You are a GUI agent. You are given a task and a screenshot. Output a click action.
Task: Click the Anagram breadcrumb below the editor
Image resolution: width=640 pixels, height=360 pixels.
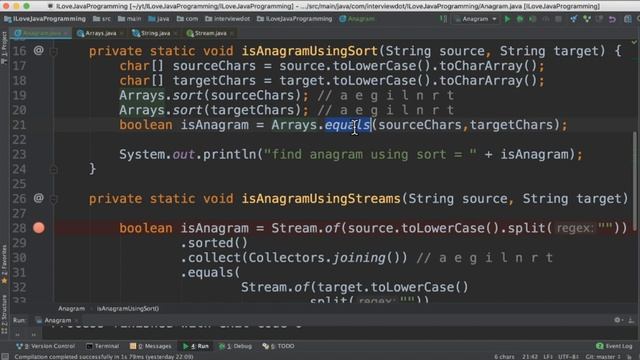[x=71, y=309]
